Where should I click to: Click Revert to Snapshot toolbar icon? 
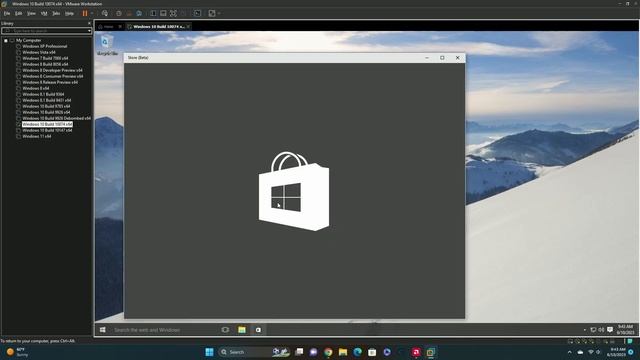point(129,13)
